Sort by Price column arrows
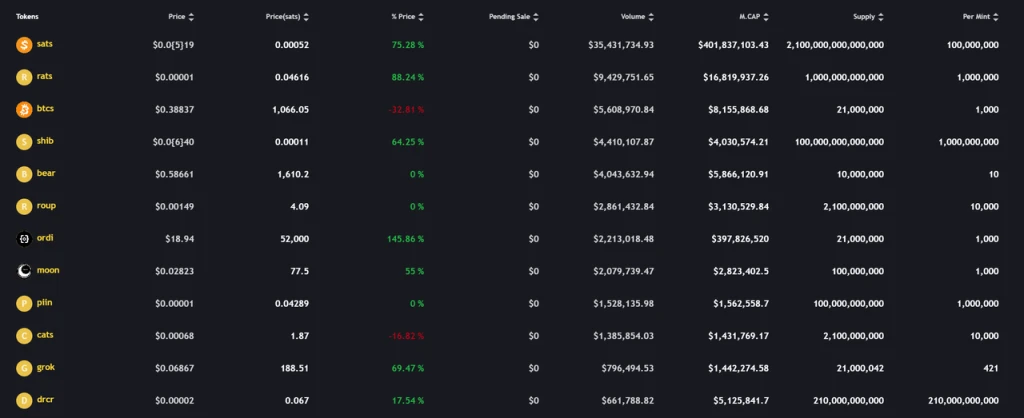 pos(191,17)
